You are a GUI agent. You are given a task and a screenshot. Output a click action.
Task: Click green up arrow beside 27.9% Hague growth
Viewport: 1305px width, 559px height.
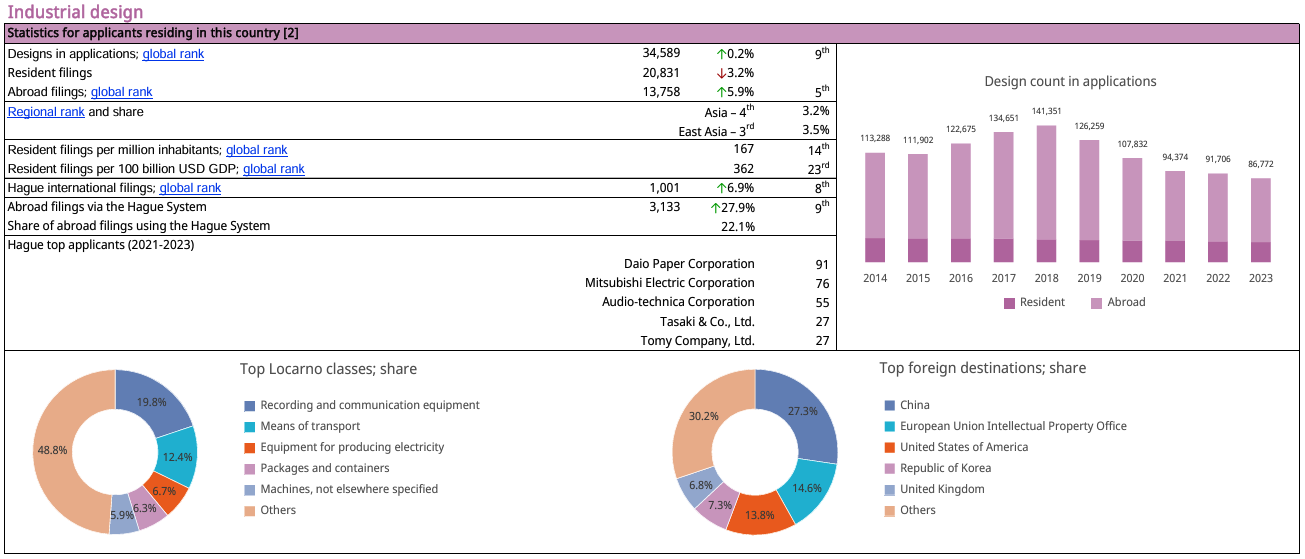click(x=715, y=208)
